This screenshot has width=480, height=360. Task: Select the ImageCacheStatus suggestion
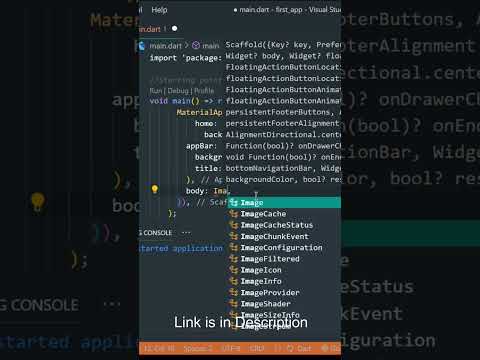284,225
